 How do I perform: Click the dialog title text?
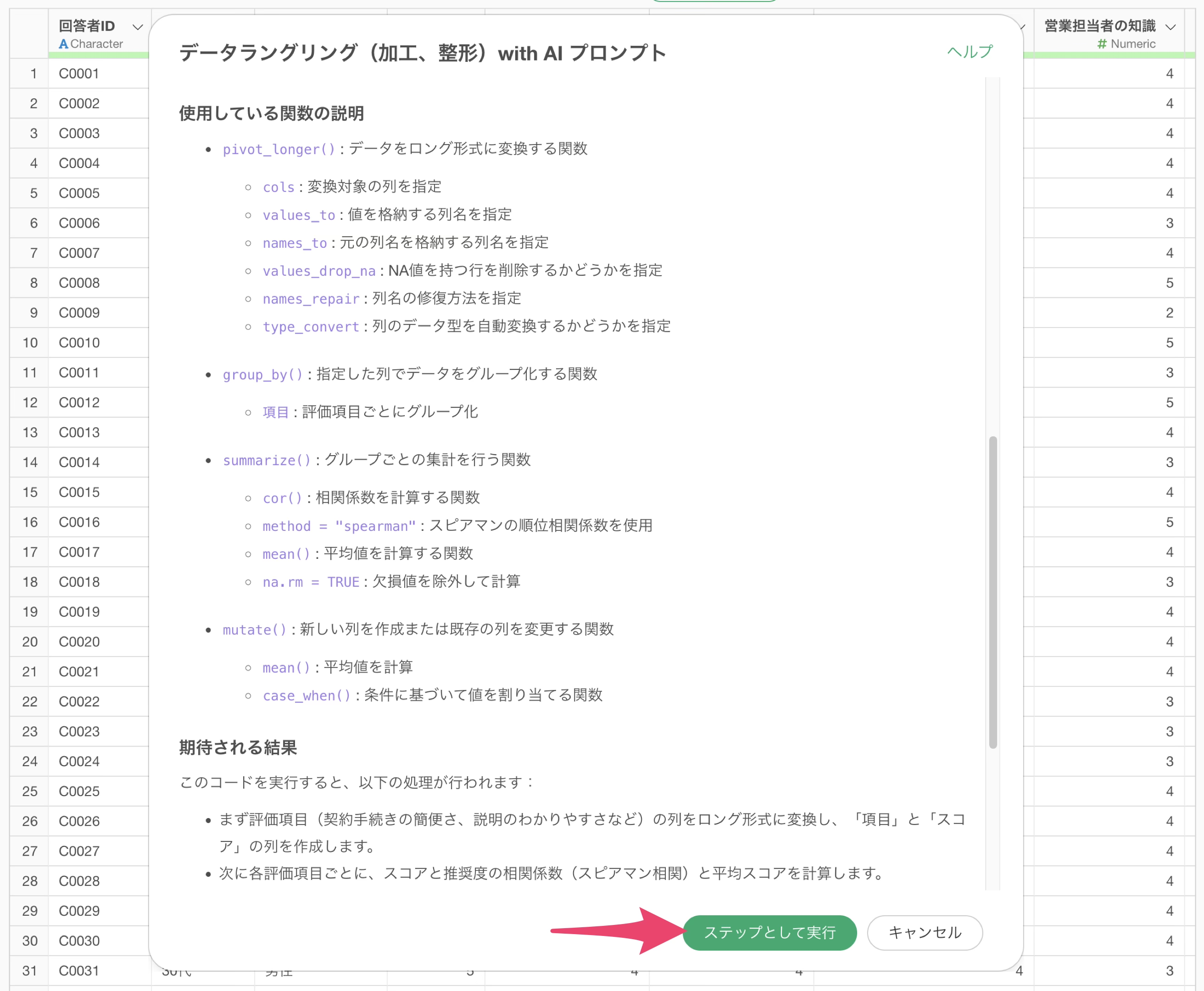click(423, 53)
